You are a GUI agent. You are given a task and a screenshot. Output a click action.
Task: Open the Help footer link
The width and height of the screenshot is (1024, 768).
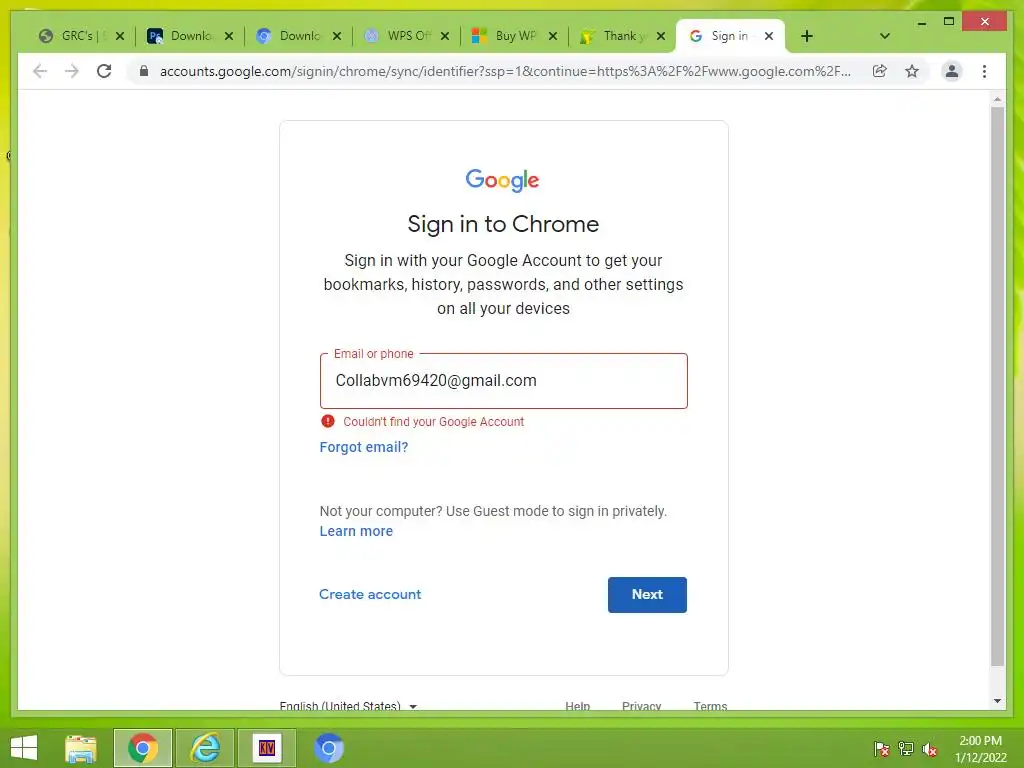click(577, 705)
